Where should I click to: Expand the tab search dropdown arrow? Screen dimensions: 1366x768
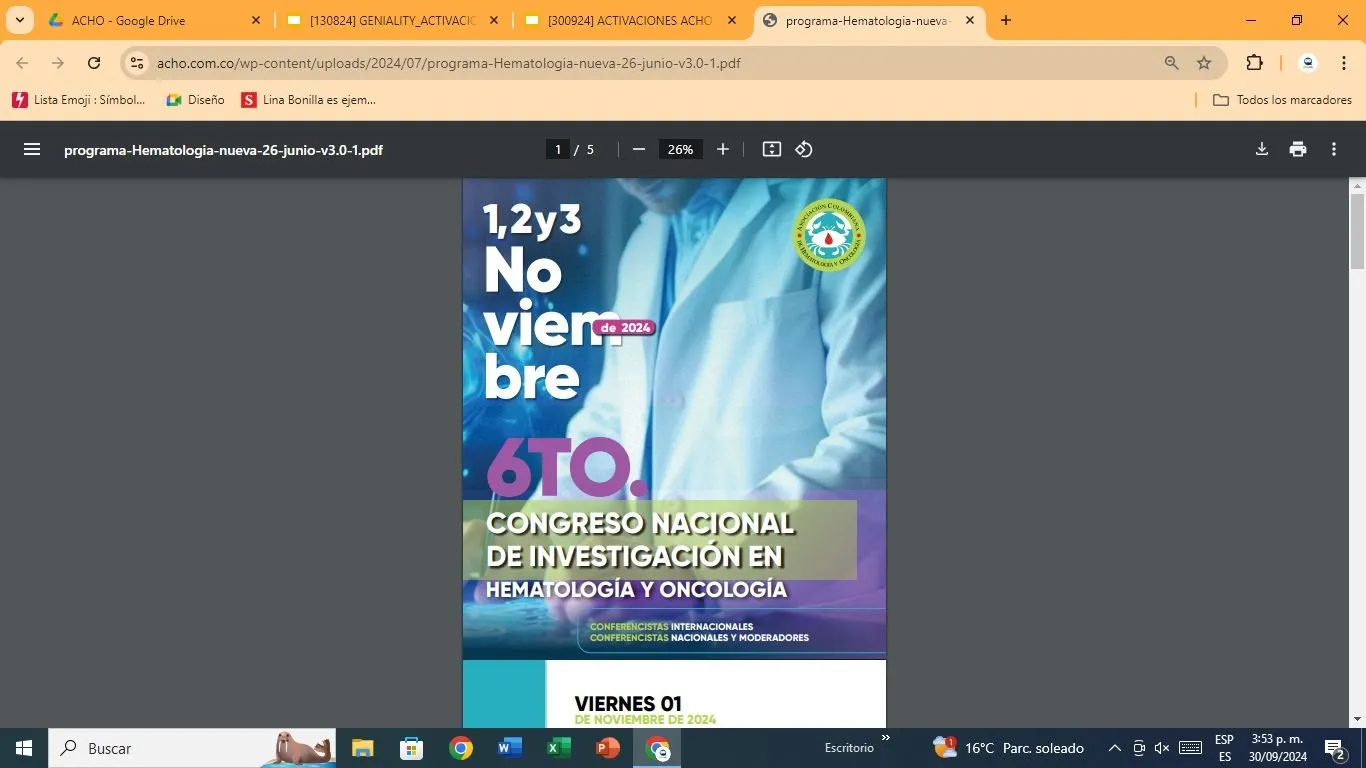click(19, 20)
